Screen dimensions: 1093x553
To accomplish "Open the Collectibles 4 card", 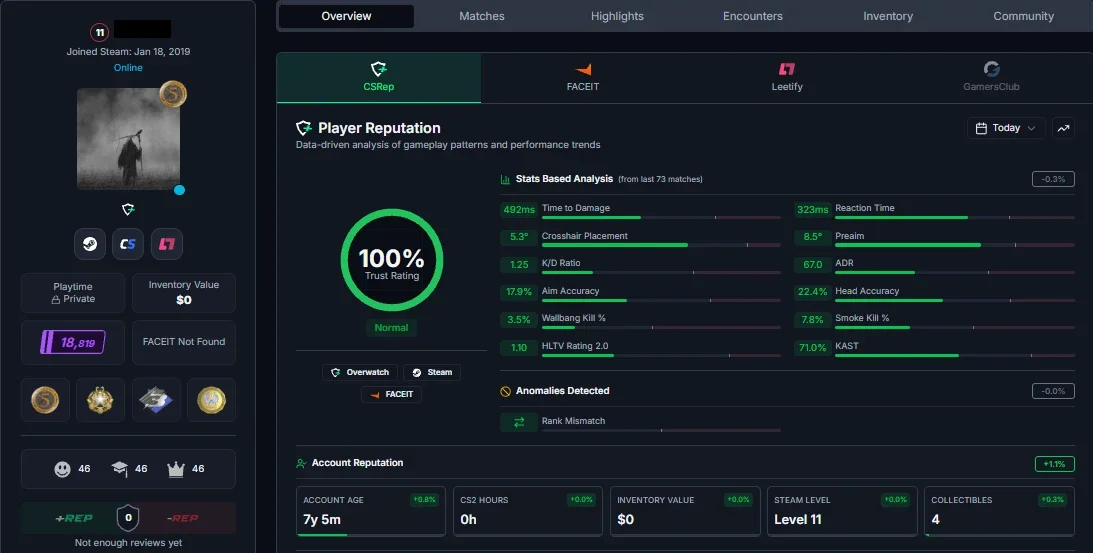I will (999, 512).
